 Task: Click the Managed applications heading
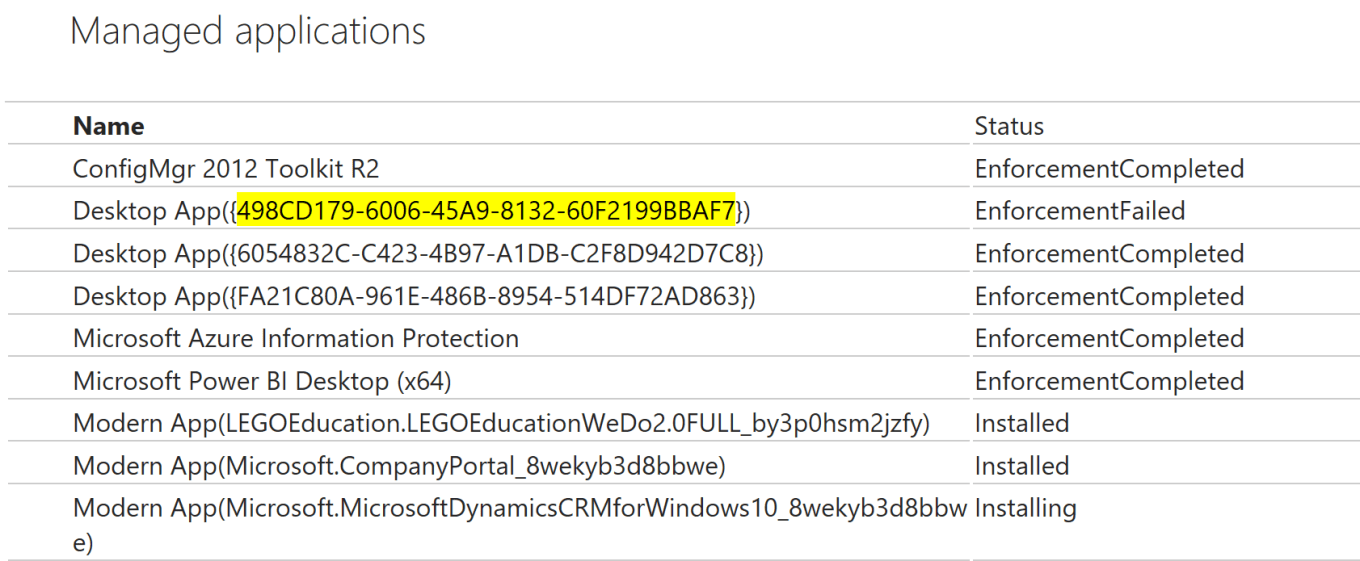click(x=247, y=32)
